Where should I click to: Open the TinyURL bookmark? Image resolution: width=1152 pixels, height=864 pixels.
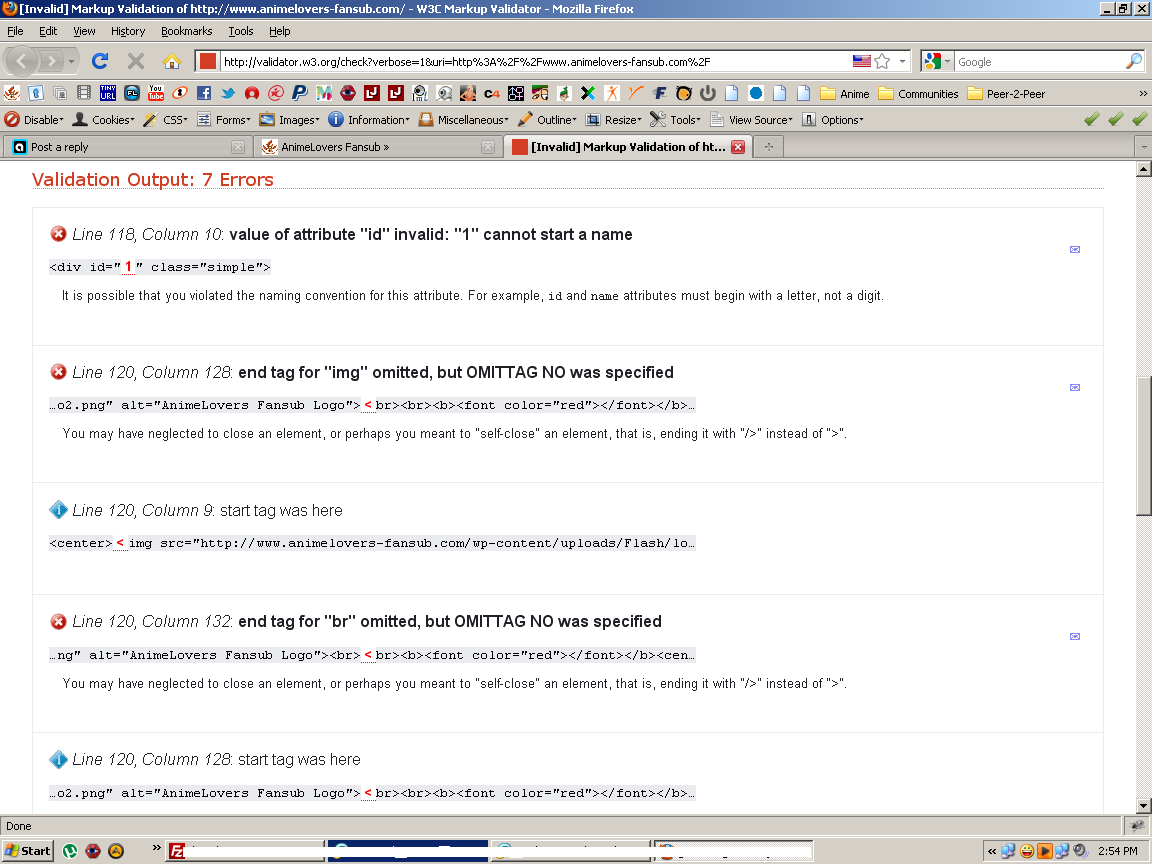coord(108,93)
